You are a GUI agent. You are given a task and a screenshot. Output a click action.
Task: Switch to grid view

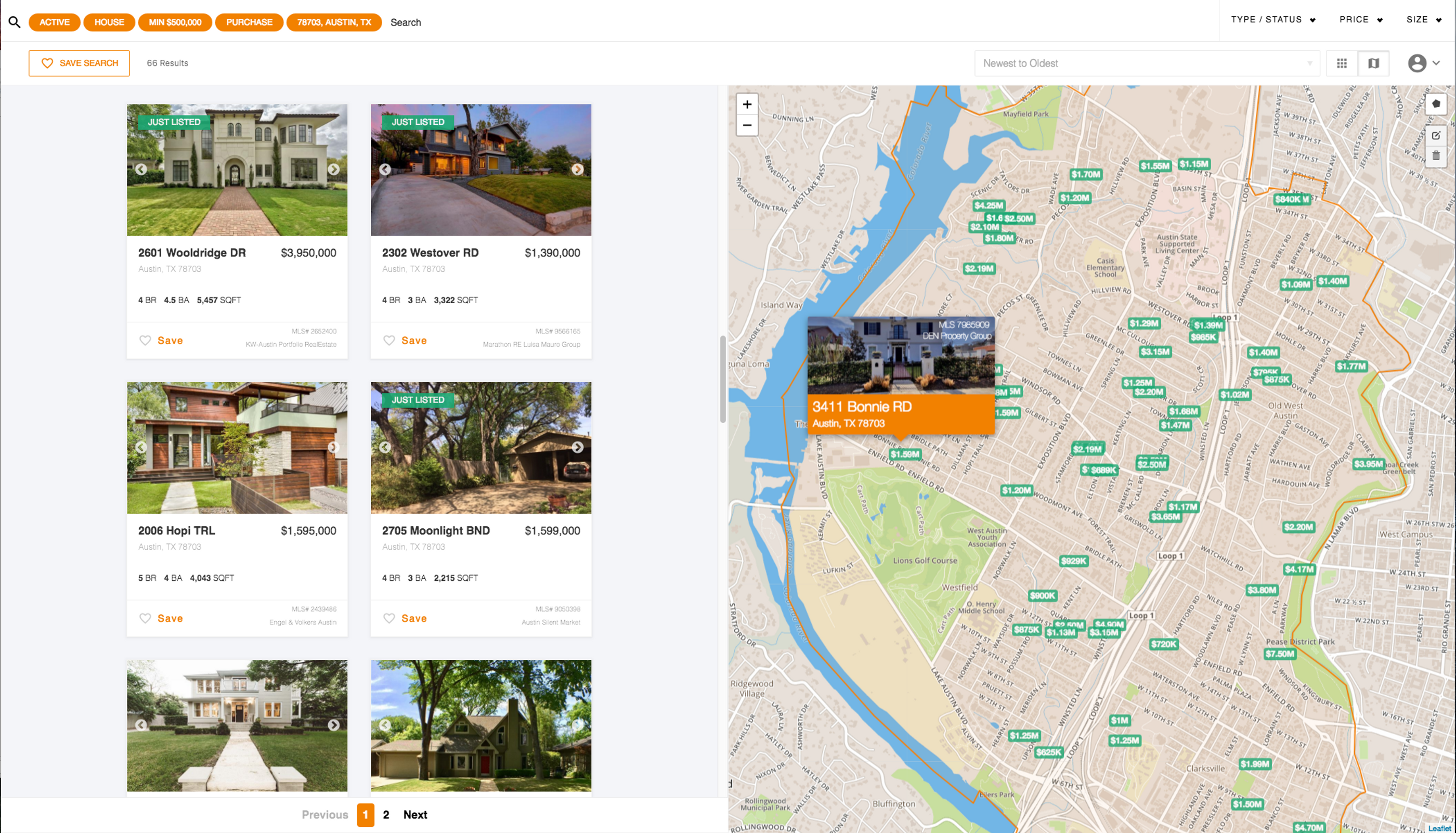[x=1341, y=63]
